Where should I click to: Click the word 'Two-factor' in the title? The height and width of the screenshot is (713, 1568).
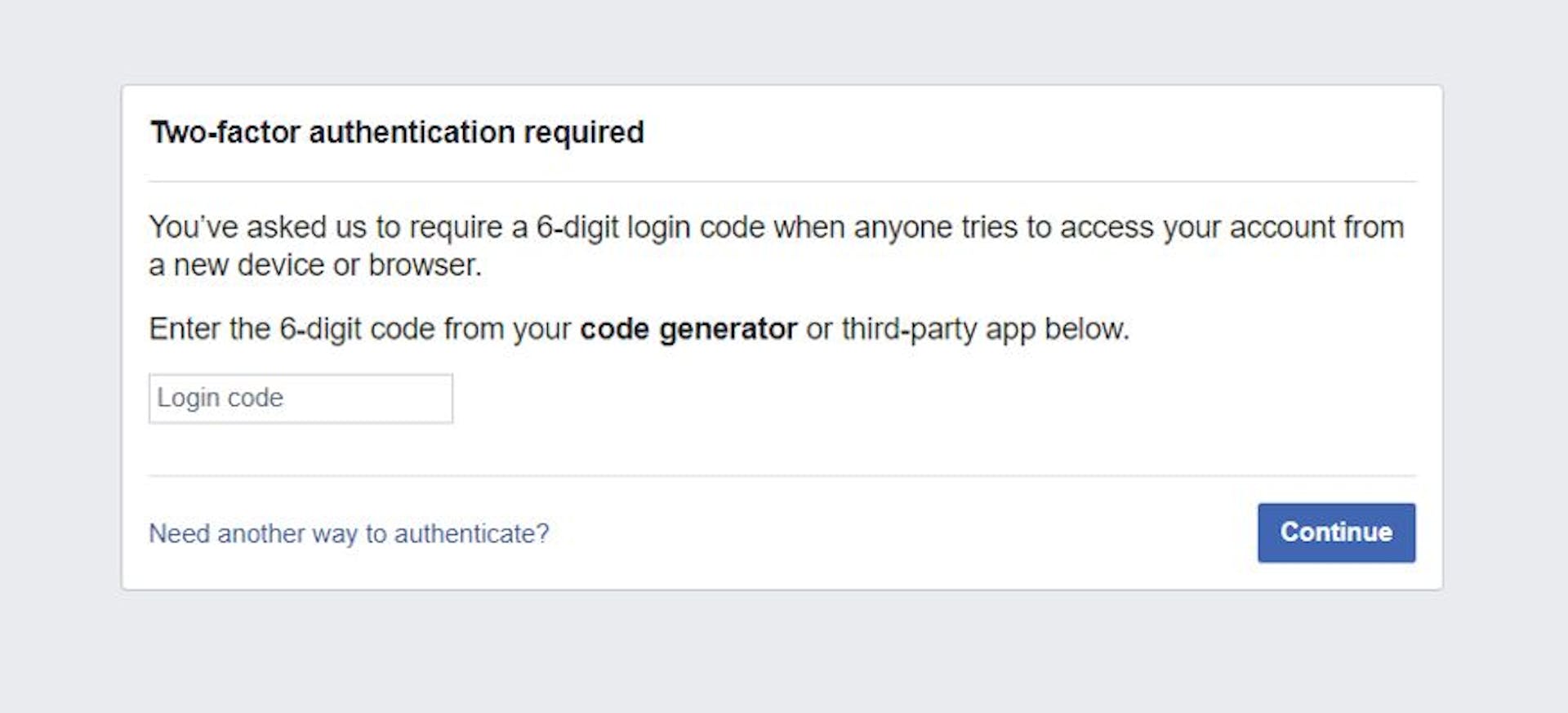click(225, 132)
